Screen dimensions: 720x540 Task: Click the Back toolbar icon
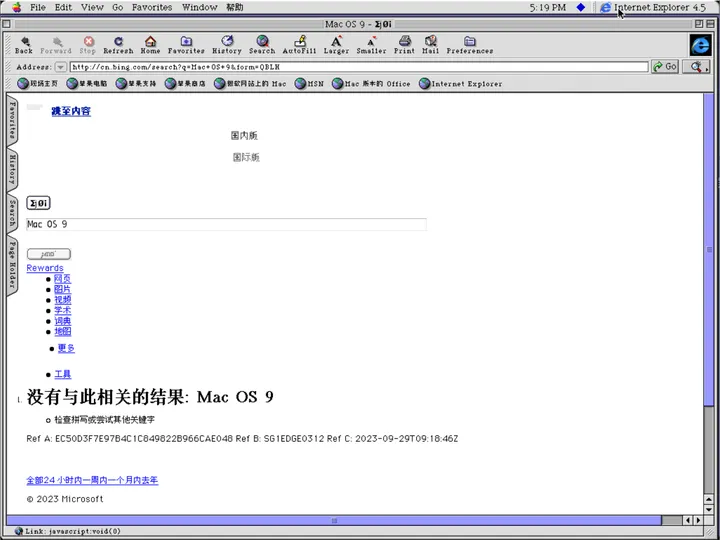(23, 45)
